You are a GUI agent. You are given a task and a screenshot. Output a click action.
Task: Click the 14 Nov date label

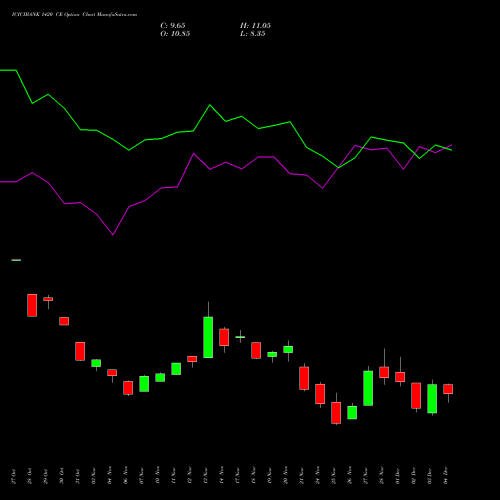[222, 476]
